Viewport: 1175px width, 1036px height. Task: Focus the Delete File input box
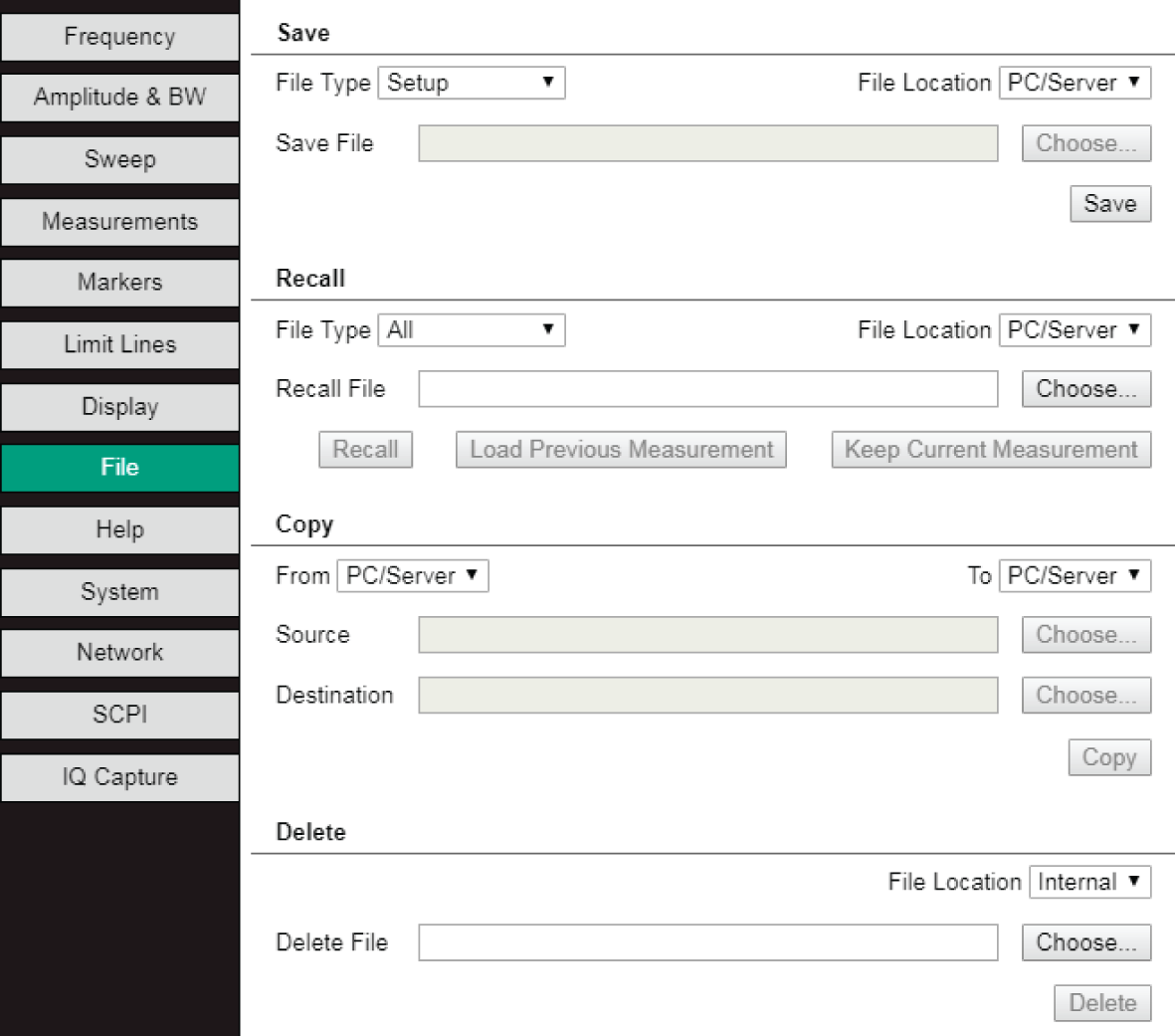[707, 942]
